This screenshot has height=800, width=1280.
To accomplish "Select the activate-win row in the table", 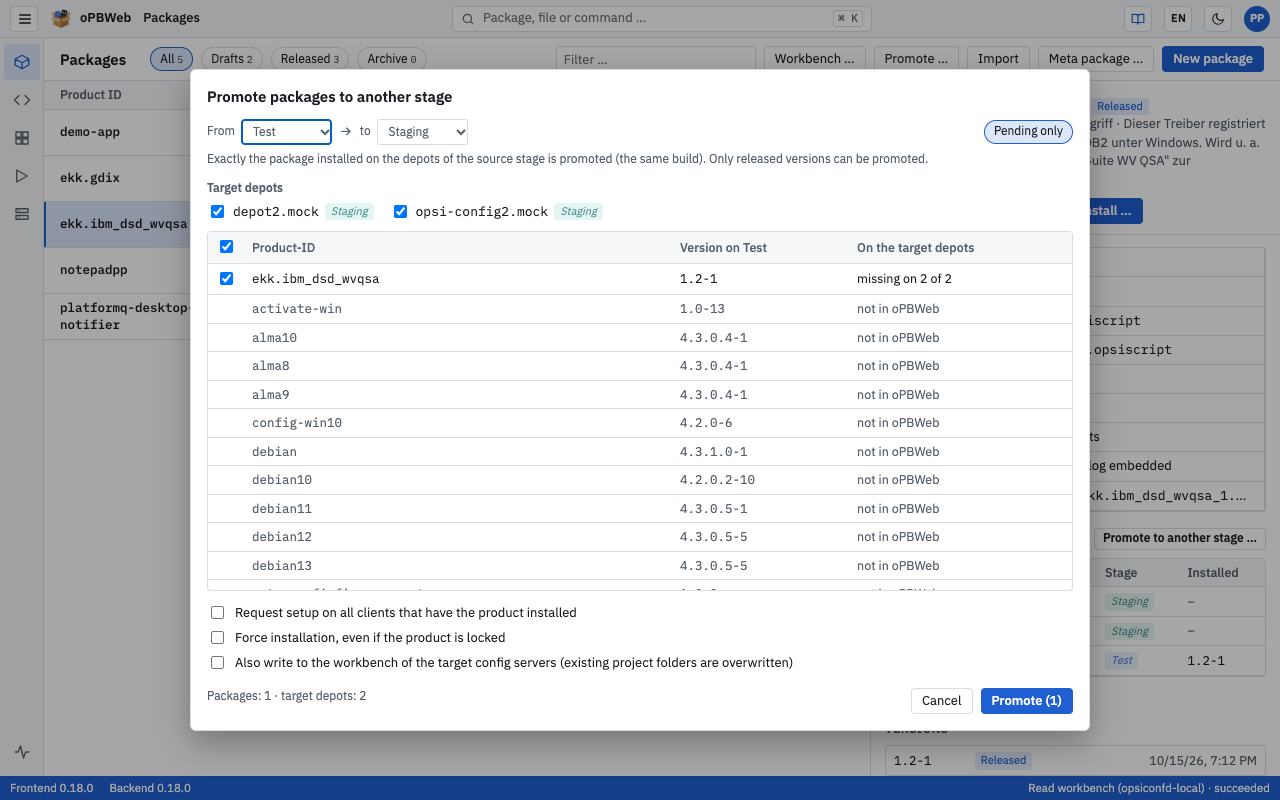I will [640, 309].
